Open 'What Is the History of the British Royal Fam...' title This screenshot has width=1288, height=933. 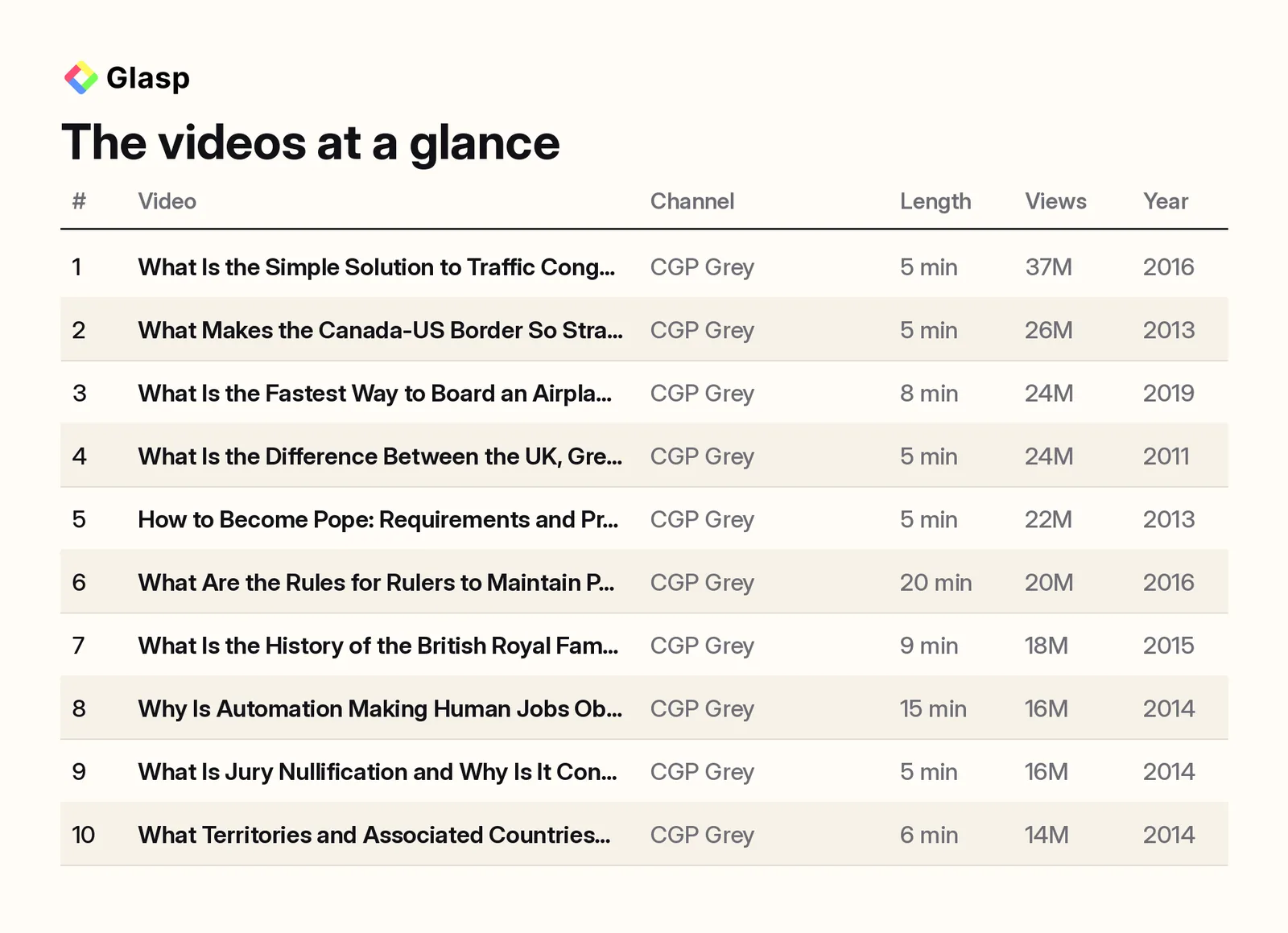378,646
